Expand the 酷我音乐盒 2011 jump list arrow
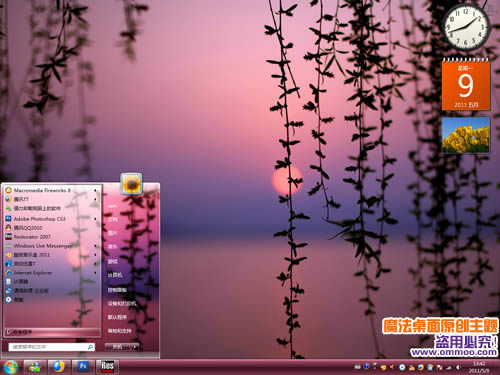The image size is (500, 375). [x=95, y=255]
